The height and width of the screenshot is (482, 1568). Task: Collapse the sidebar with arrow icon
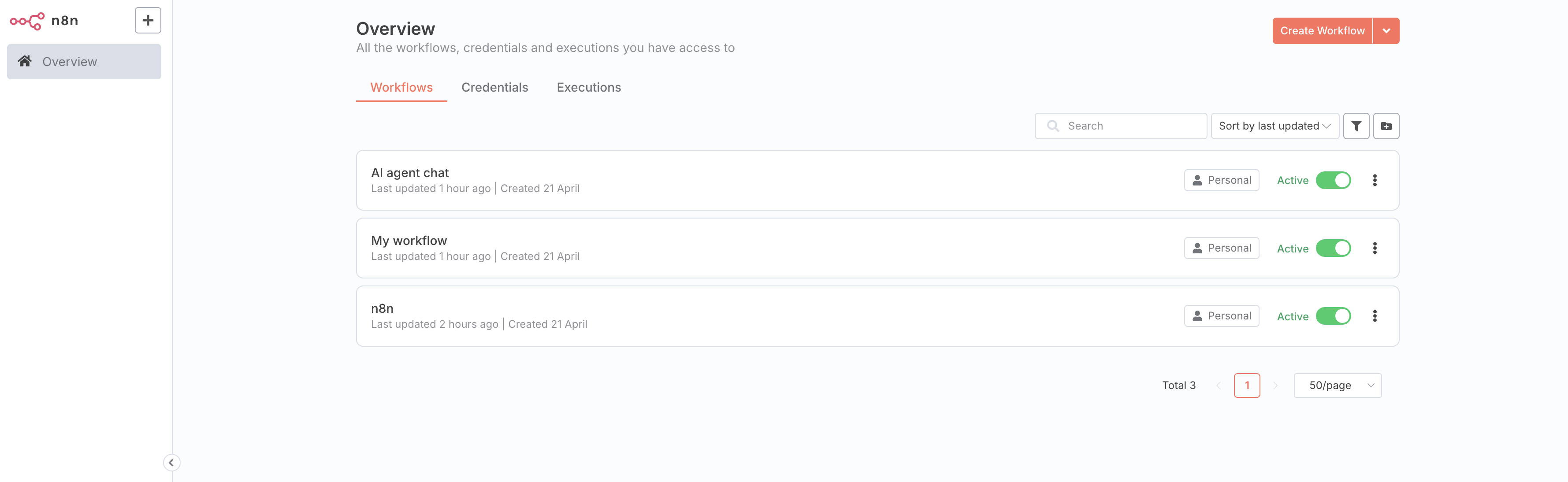(172, 463)
